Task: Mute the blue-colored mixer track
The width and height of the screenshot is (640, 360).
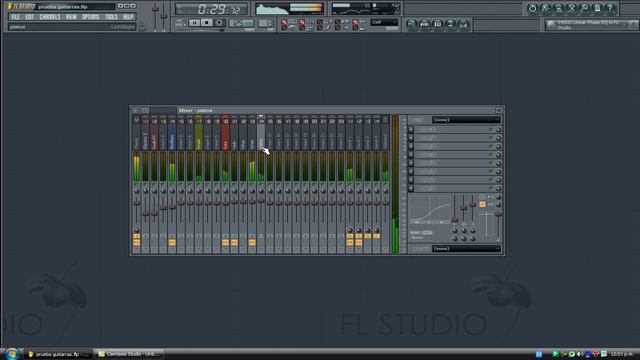Action: [x=172, y=185]
